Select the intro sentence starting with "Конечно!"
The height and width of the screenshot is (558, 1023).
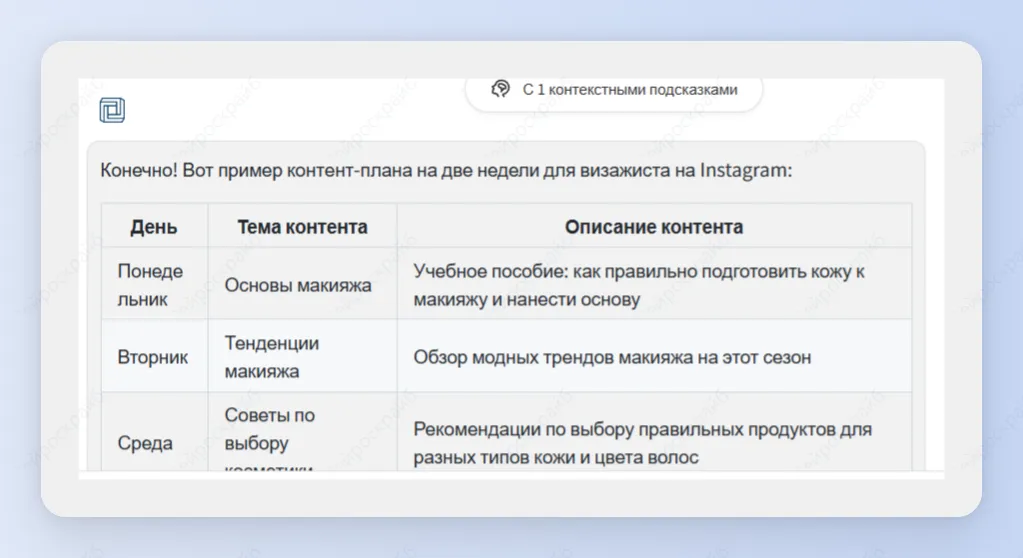click(446, 170)
